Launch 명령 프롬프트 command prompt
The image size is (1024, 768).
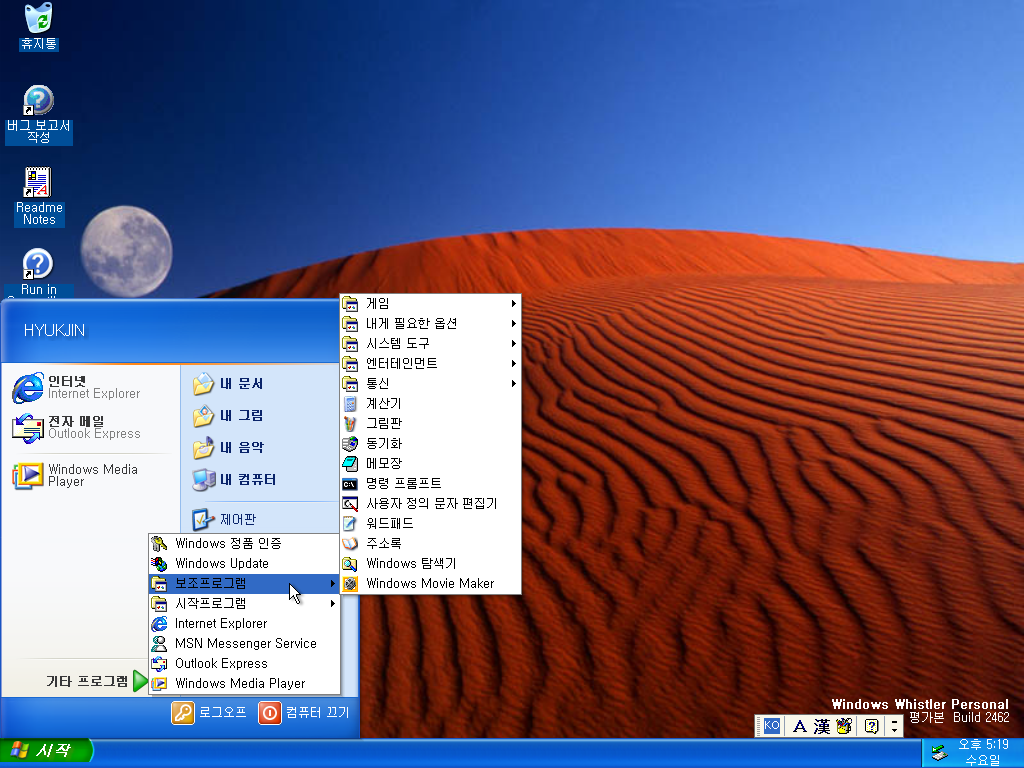[430, 483]
